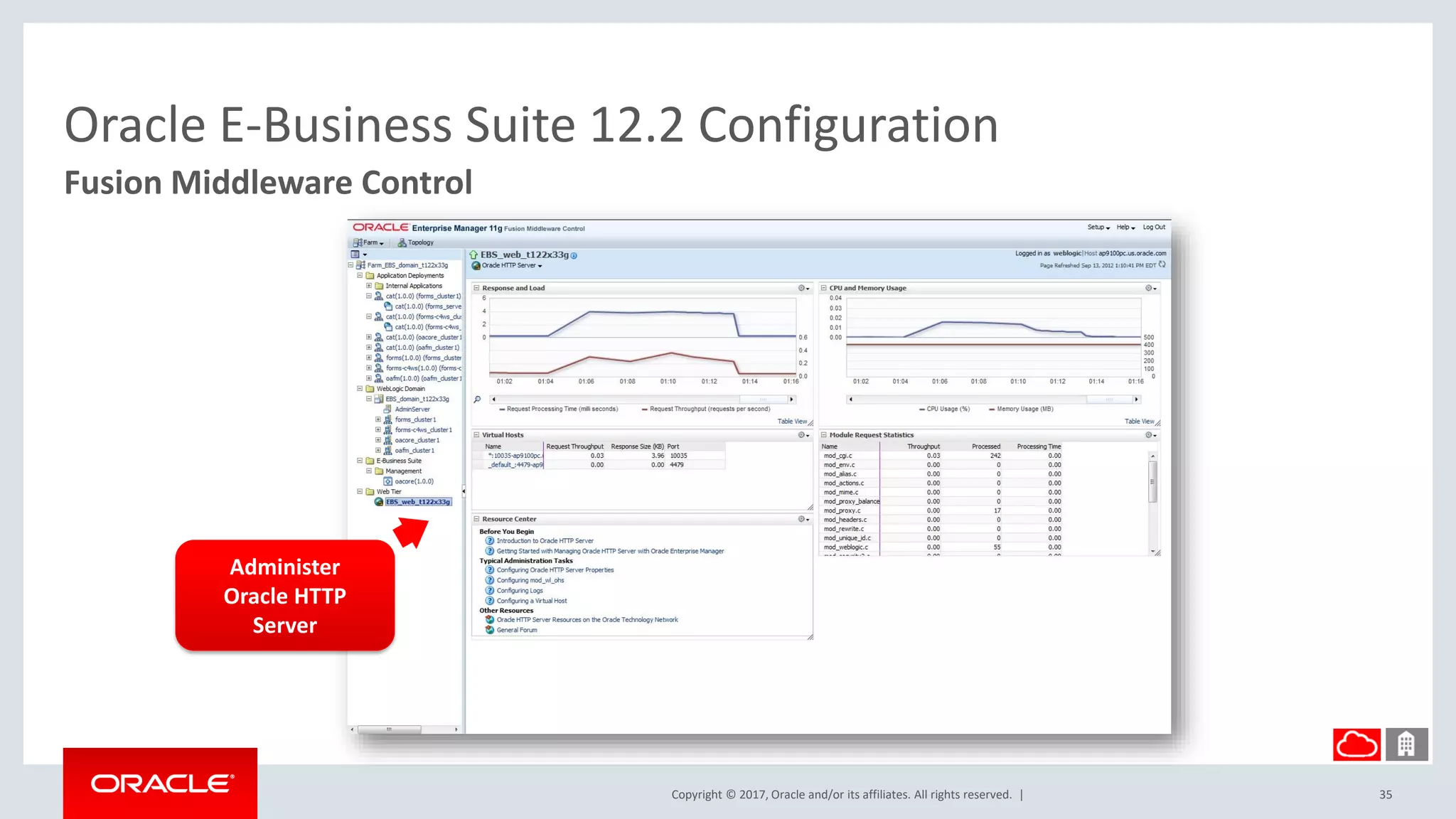Click the oacore(1.0.0) component icon
Viewport: 1456px width, 819px height.
pyautogui.click(x=388, y=481)
